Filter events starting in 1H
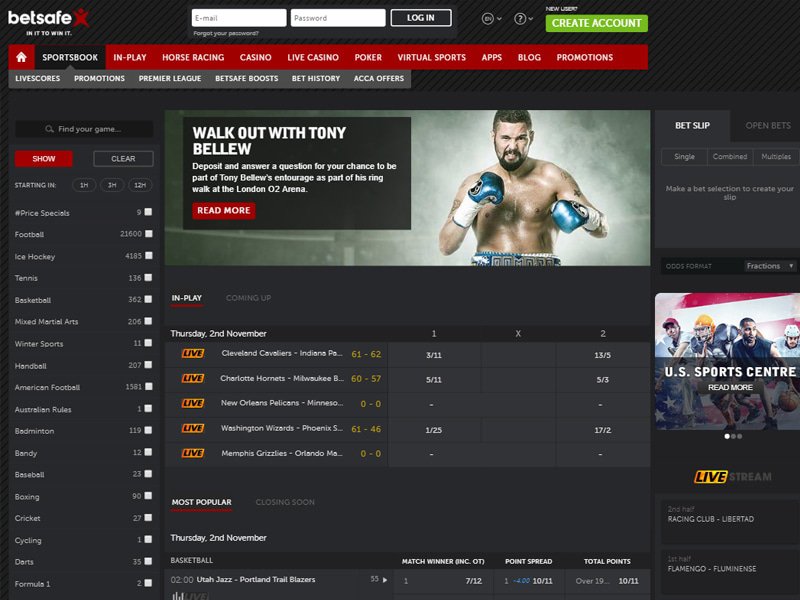 84,185
